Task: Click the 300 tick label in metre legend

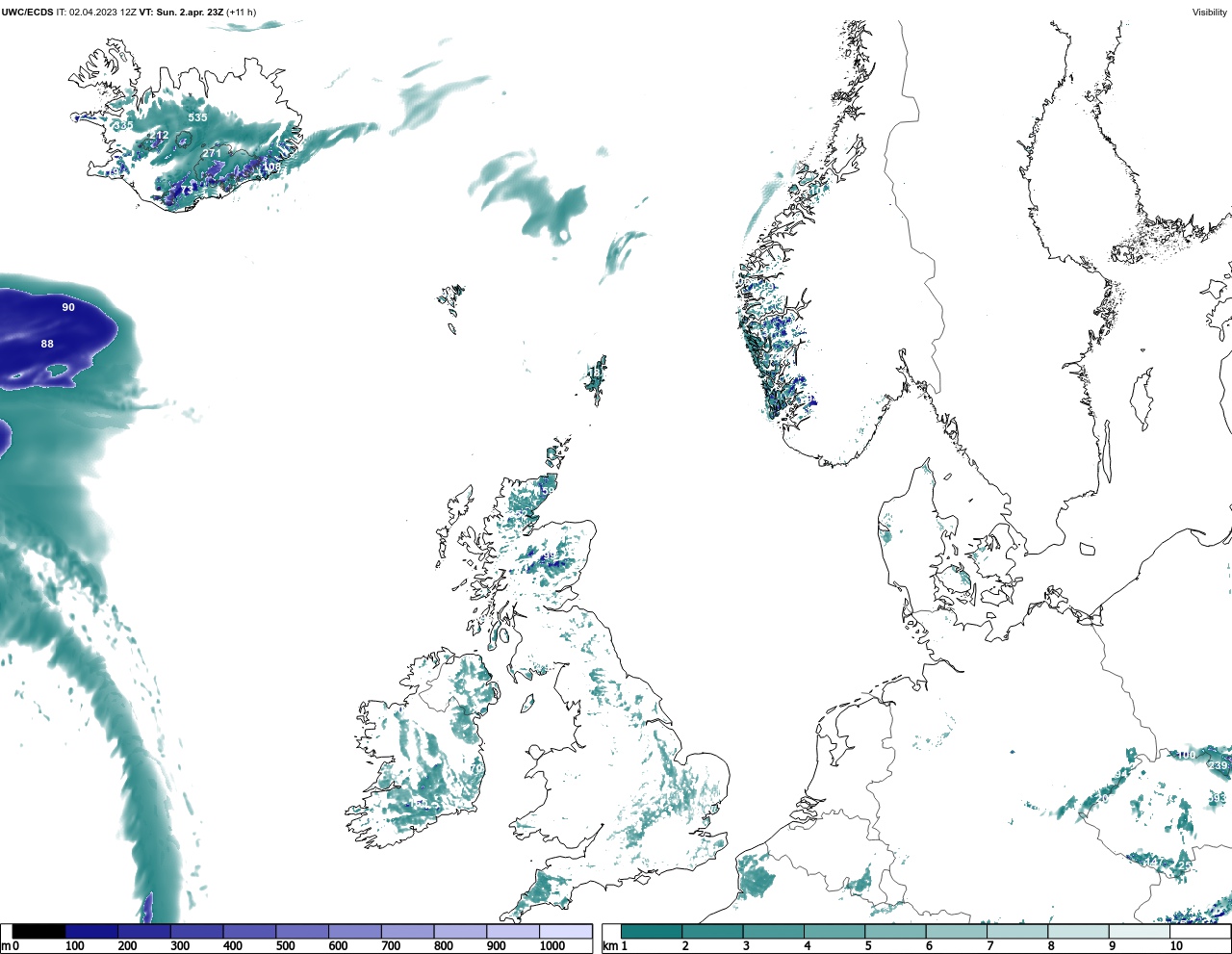Action: pyautogui.click(x=180, y=947)
